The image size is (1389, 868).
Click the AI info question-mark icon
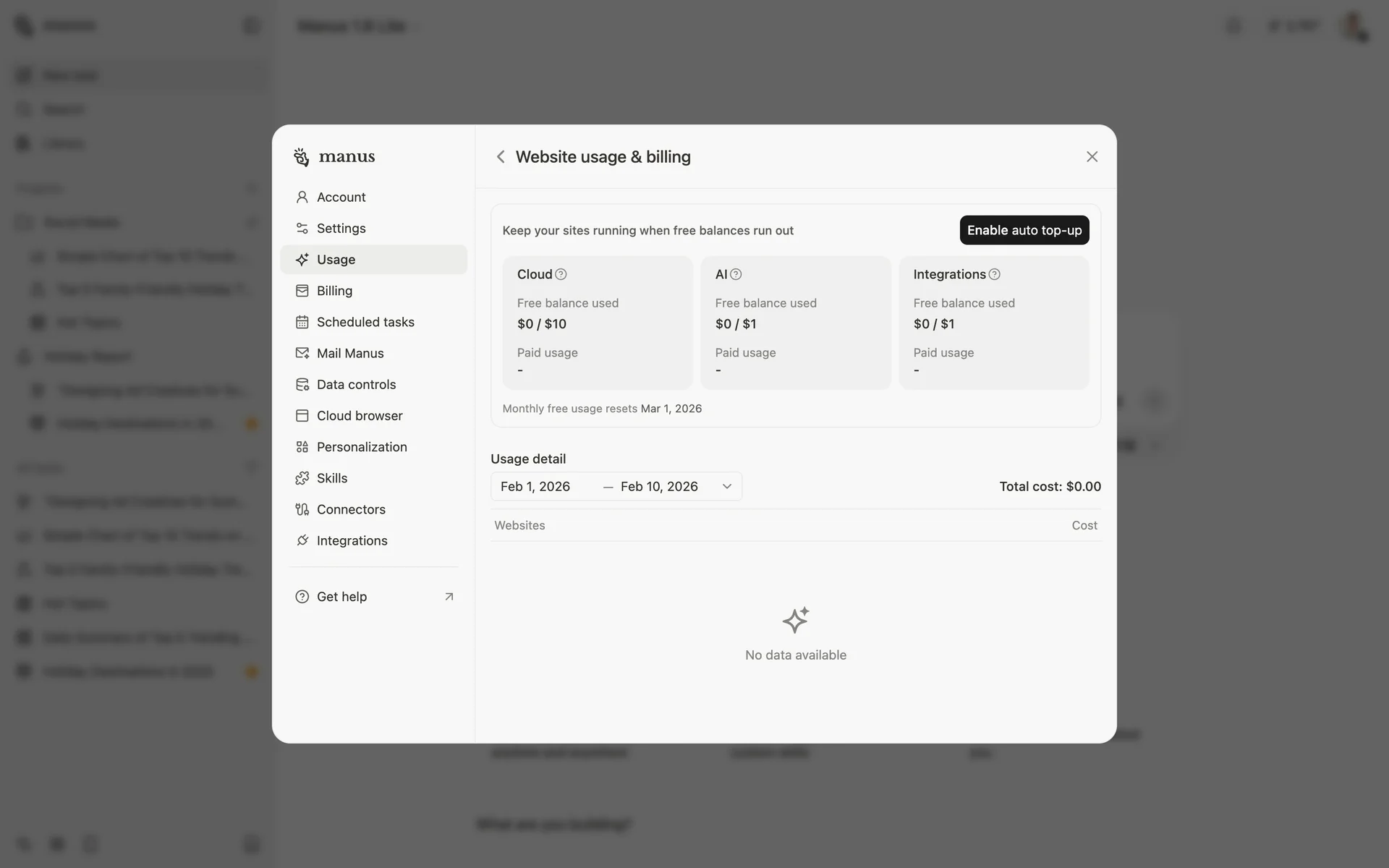(736, 274)
